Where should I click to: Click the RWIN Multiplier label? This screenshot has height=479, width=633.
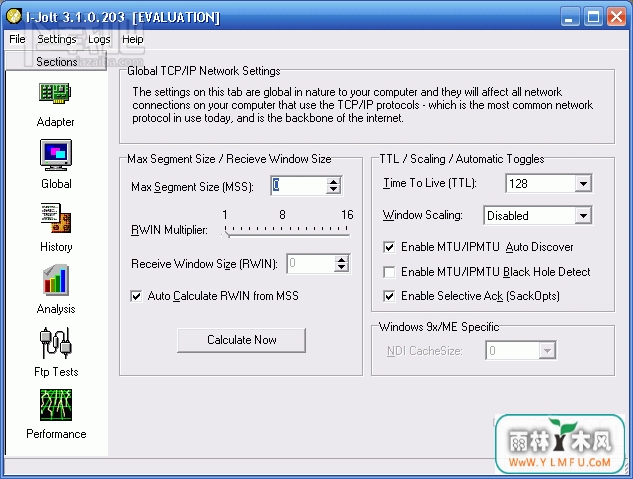pyautogui.click(x=169, y=230)
